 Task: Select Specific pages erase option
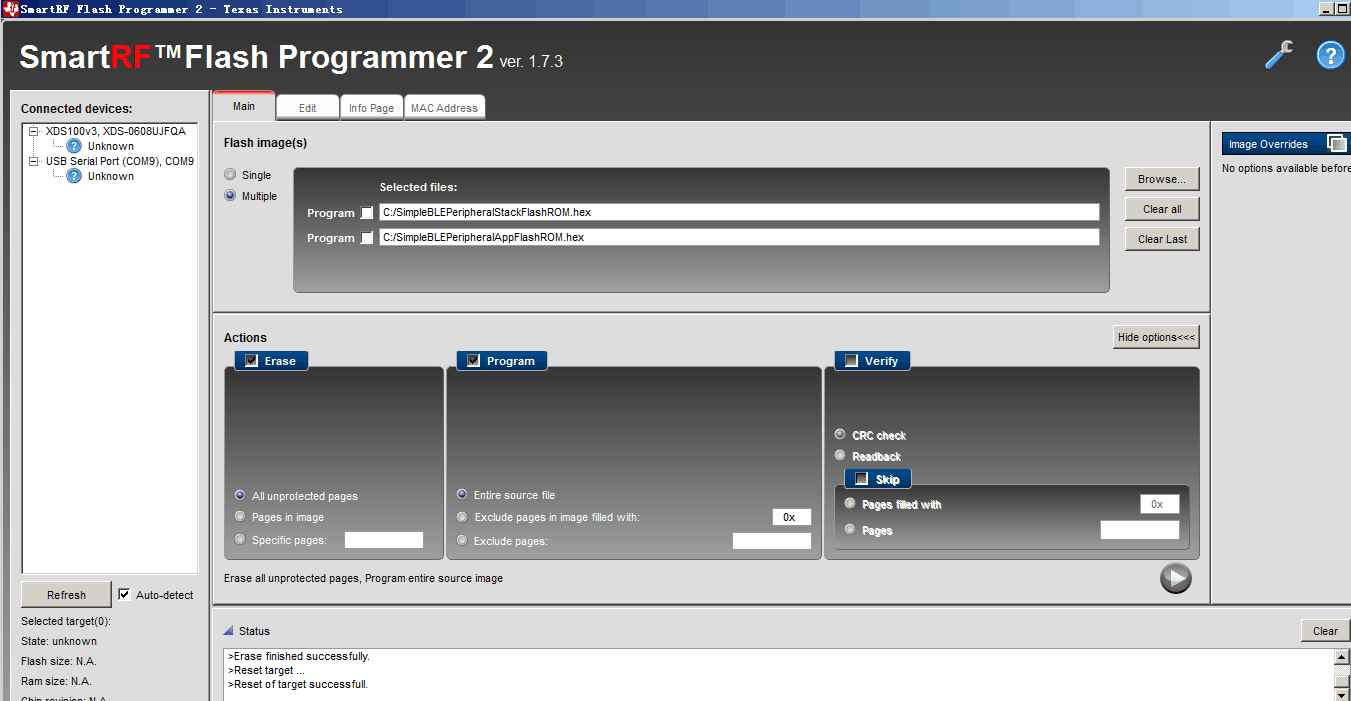click(x=240, y=539)
